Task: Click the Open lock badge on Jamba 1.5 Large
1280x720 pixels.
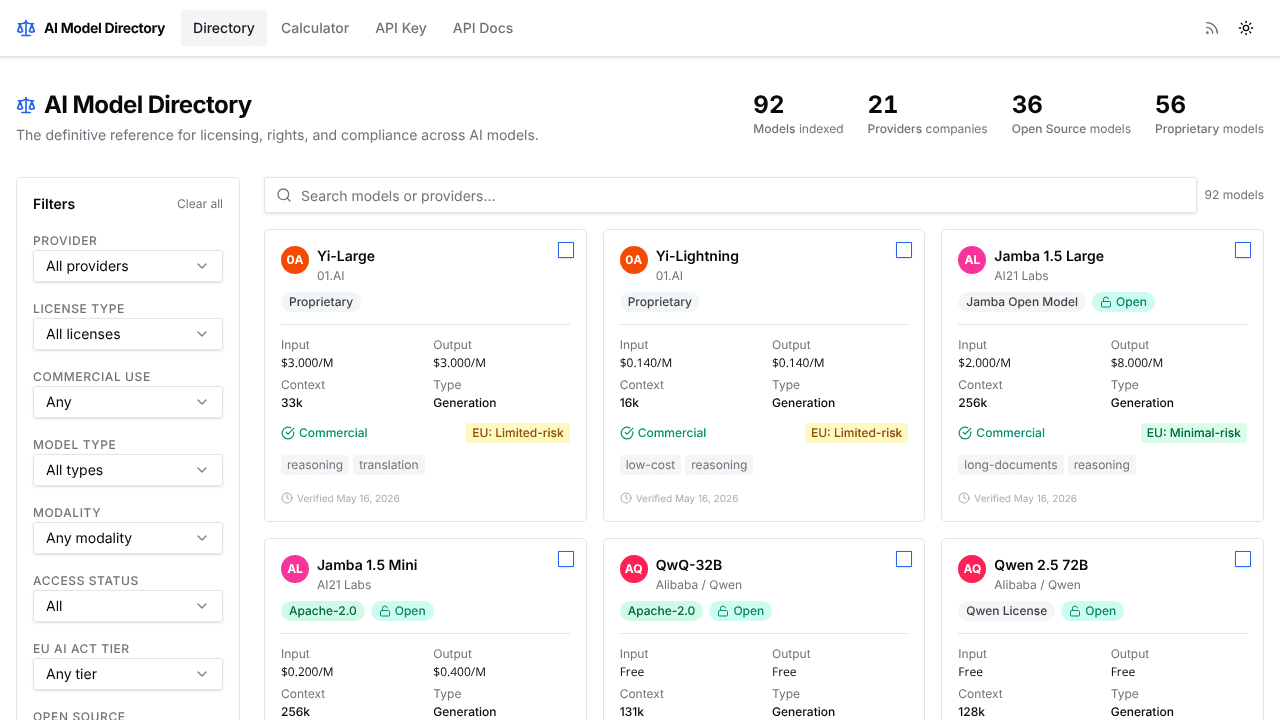Action: [x=1123, y=302]
